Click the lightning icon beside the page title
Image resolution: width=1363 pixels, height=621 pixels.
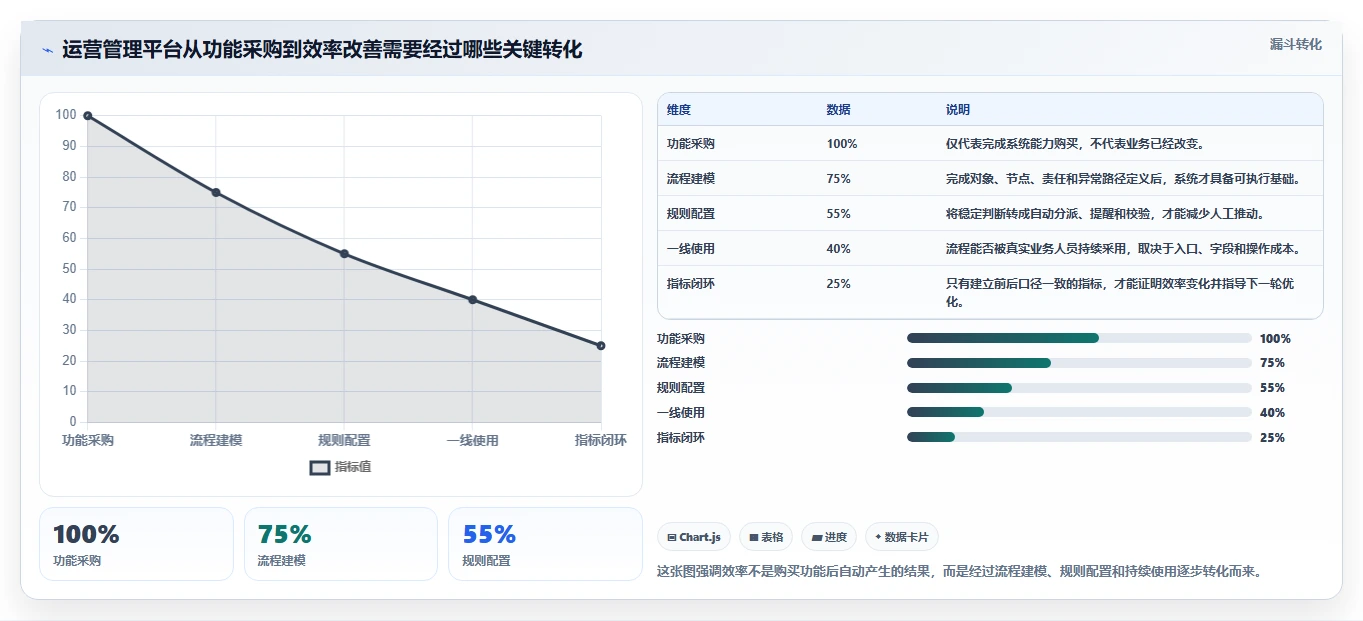(47, 50)
